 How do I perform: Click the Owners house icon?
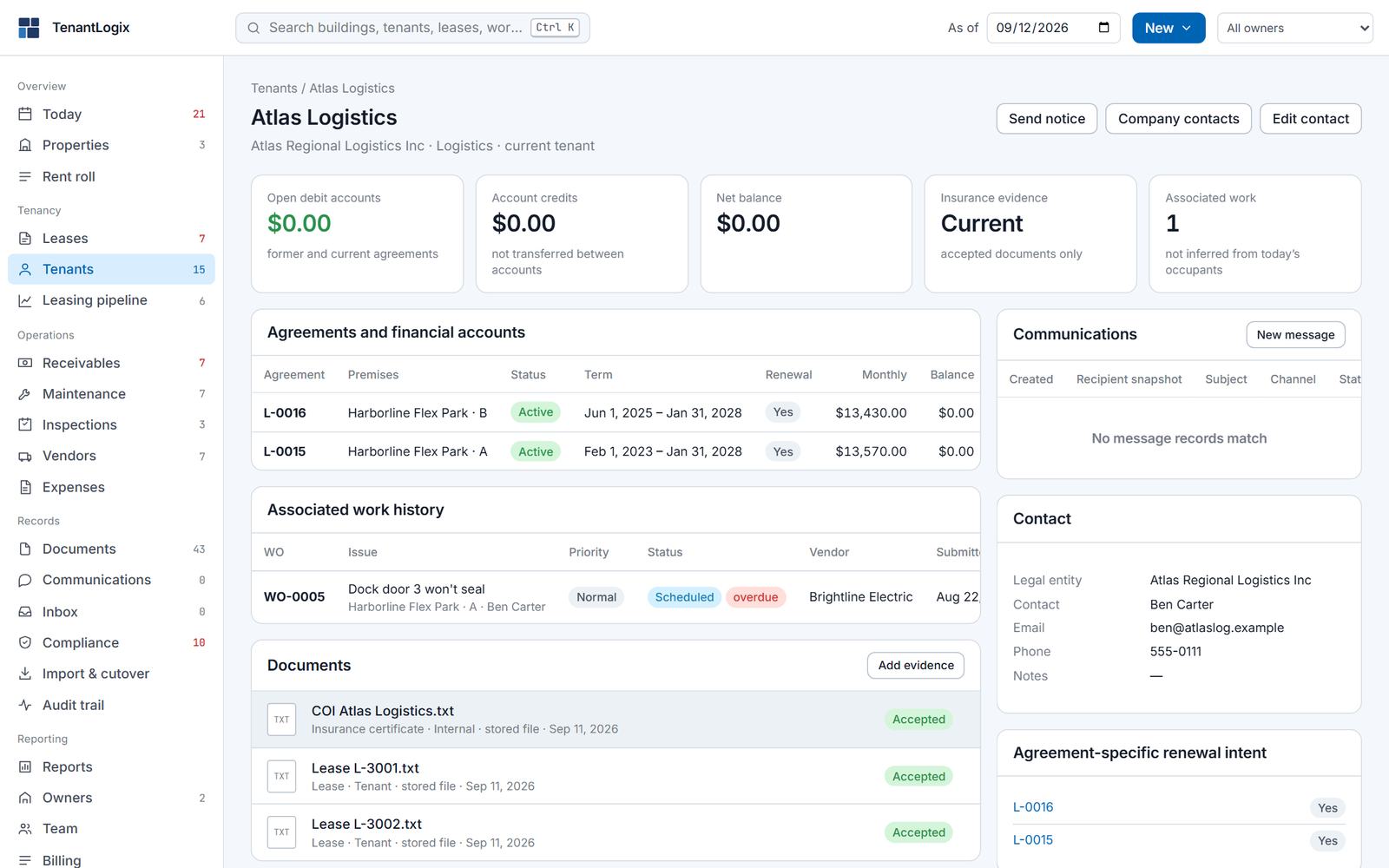click(x=25, y=798)
